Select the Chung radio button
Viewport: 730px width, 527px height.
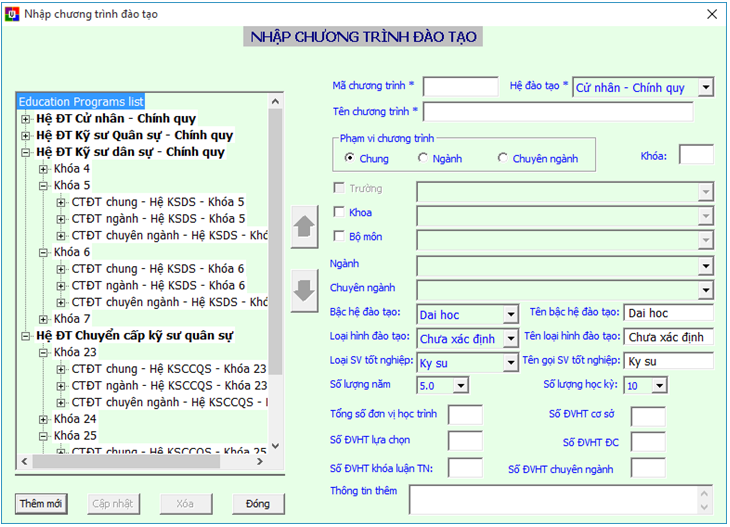(x=349, y=158)
